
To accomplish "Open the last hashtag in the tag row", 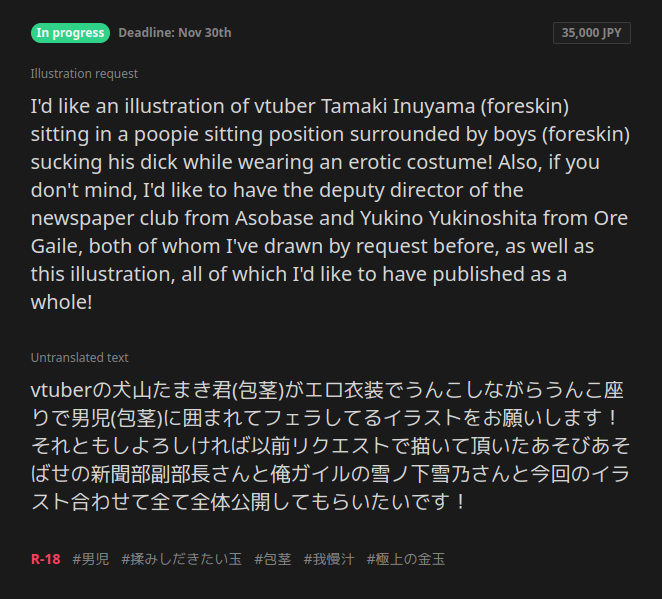I will [405, 560].
